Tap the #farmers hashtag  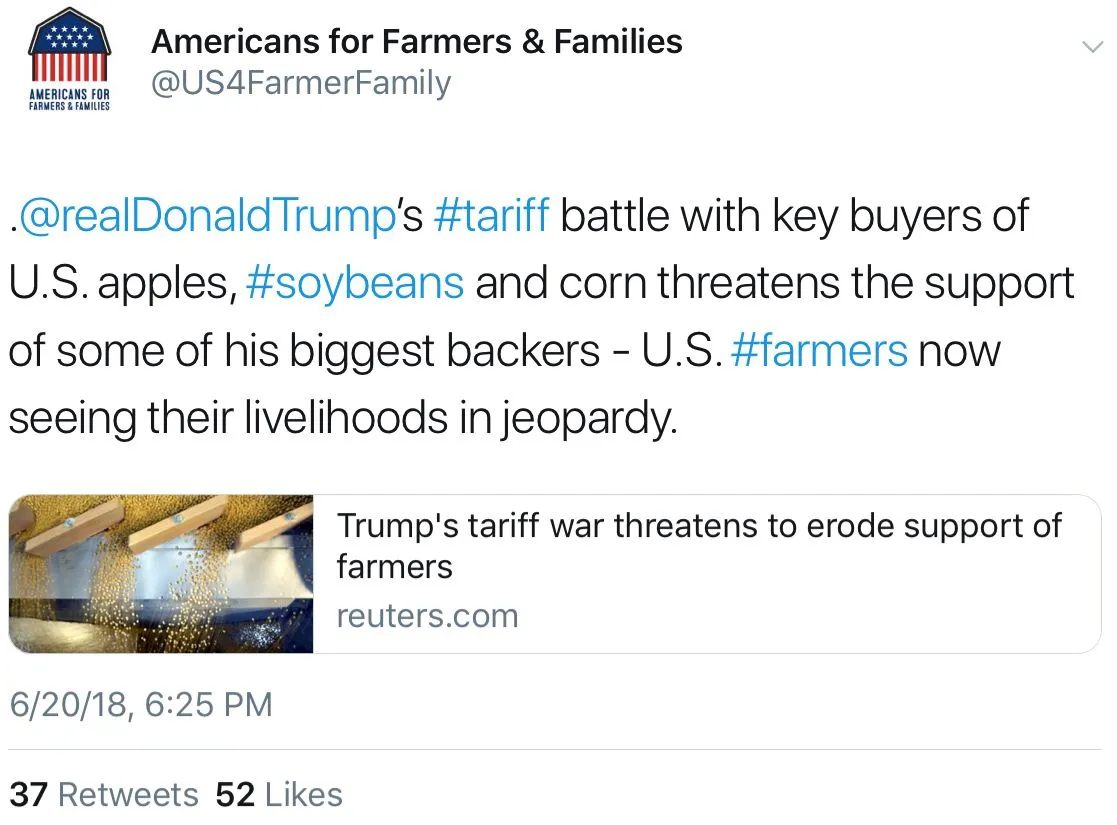pyautogui.click(x=819, y=351)
